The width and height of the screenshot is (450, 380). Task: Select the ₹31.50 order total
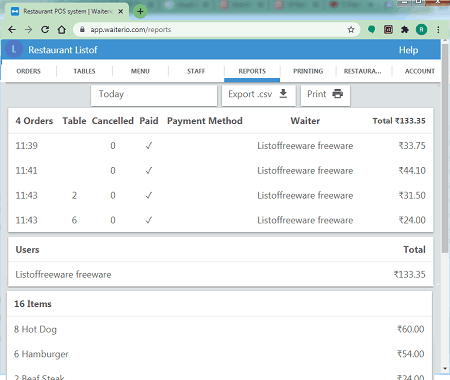click(412, 195)
